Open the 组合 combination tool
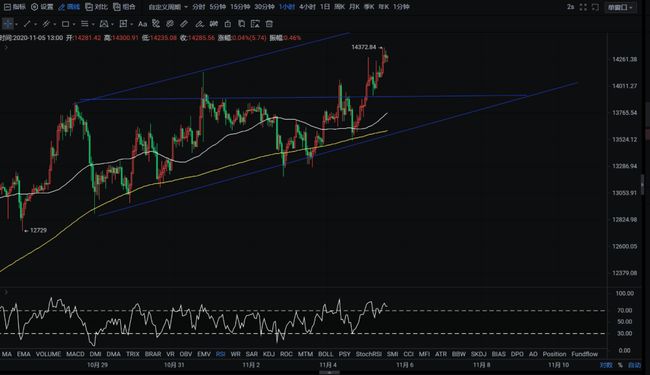Image resolution: width=650 pixels, height=375 pixels. tap(124, 7)
